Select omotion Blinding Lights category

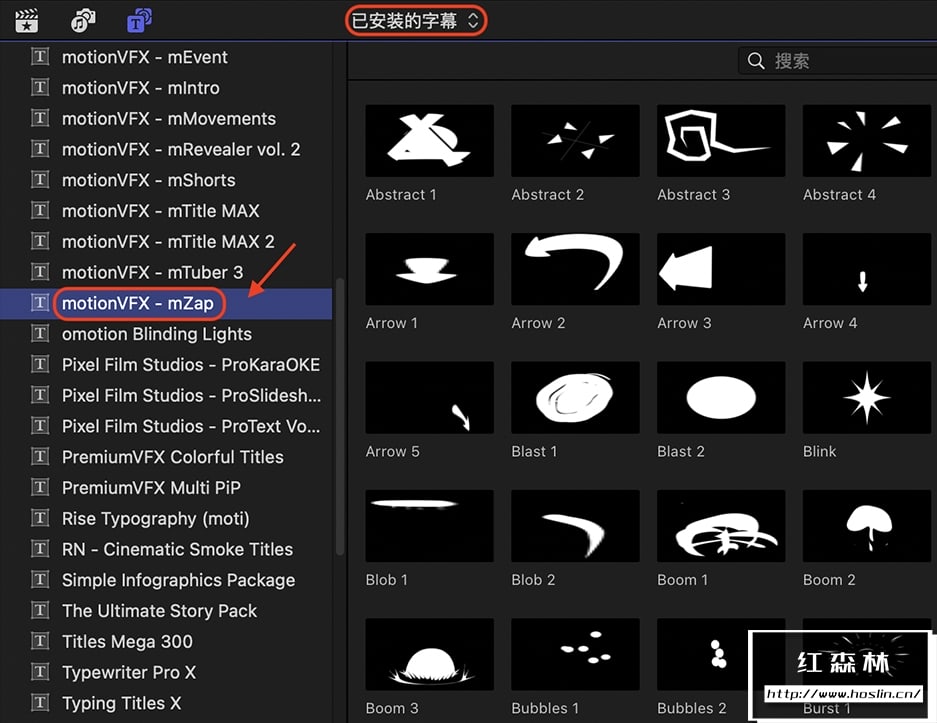coord(166,333)
